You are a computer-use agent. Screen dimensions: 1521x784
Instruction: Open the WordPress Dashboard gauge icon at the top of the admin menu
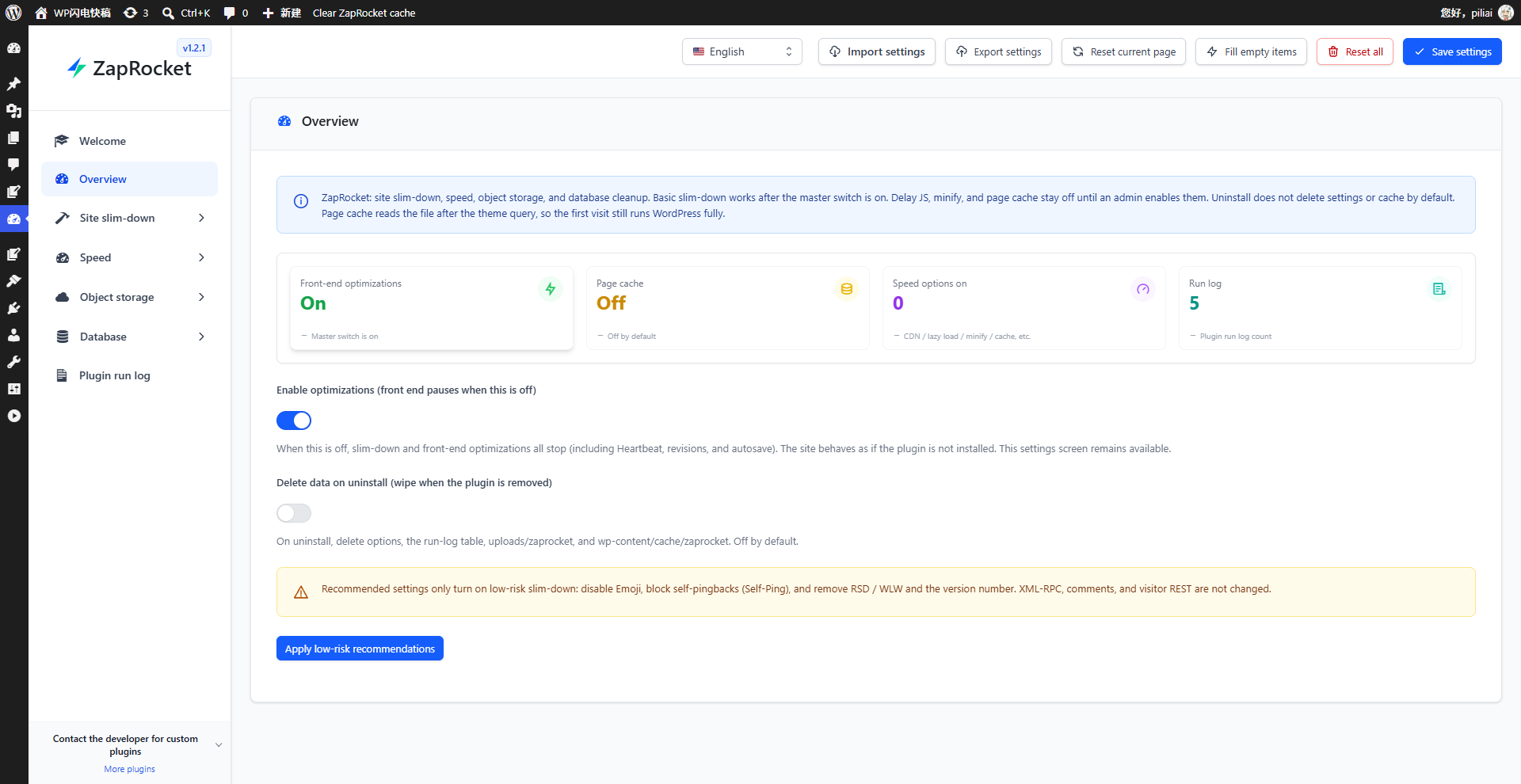pyautogui.click(x=13, y=48)
